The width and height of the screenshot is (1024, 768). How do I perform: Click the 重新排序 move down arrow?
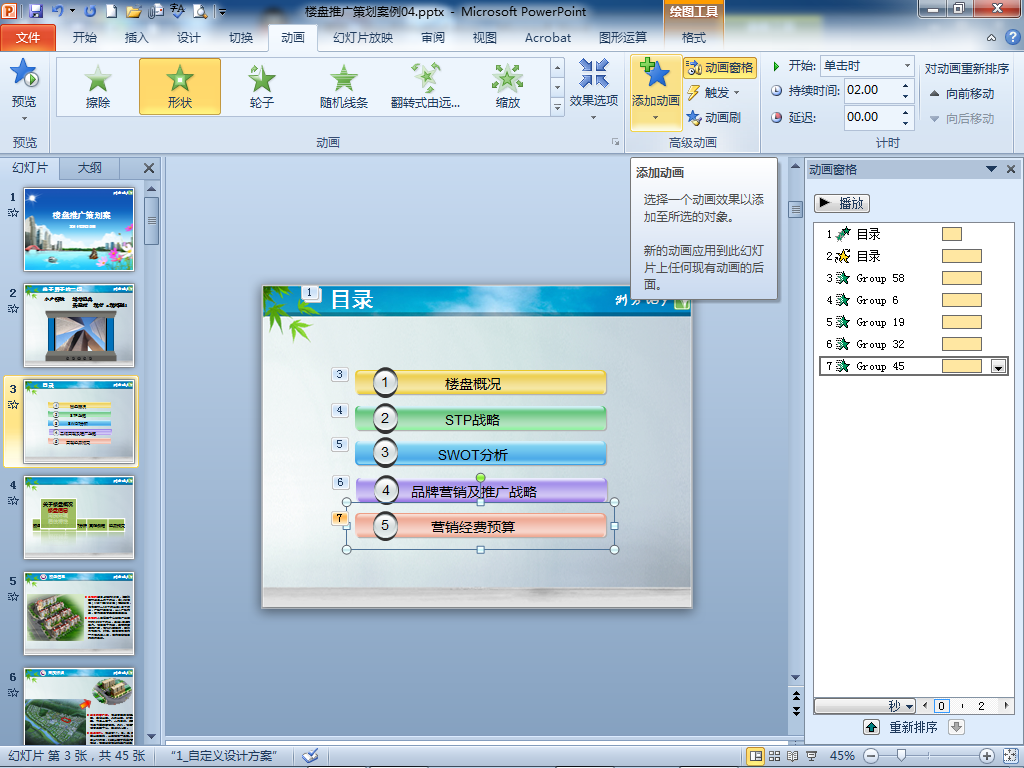pos(956,727)
